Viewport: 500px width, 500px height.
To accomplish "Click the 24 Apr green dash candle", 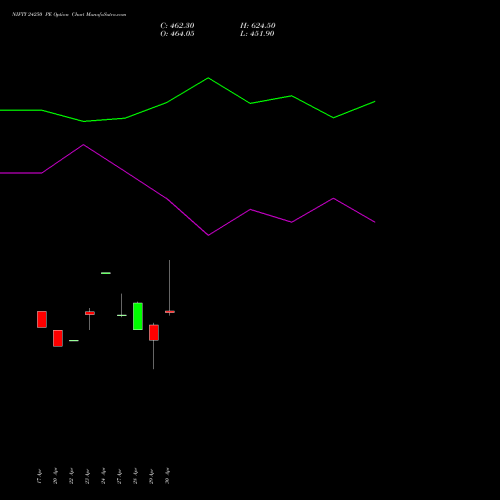I will 106,273.
